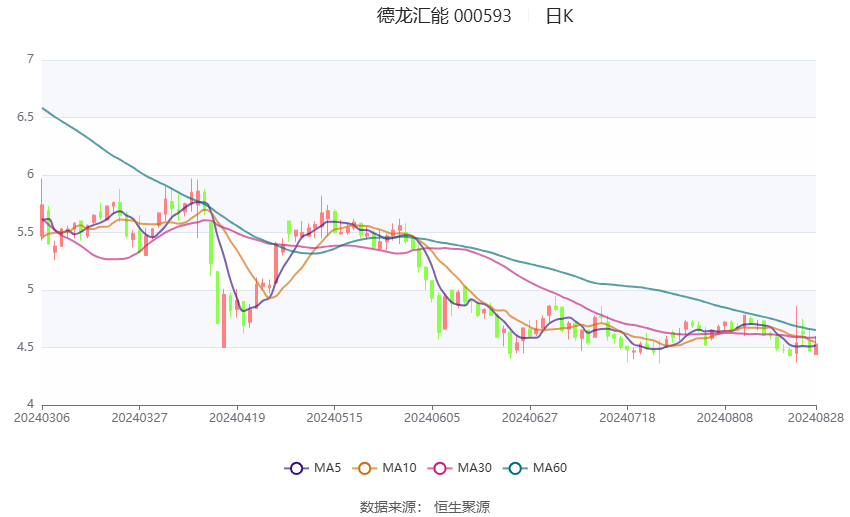Click the y-axis value 6.5
The image size is (850, 517).
[25, 117]
